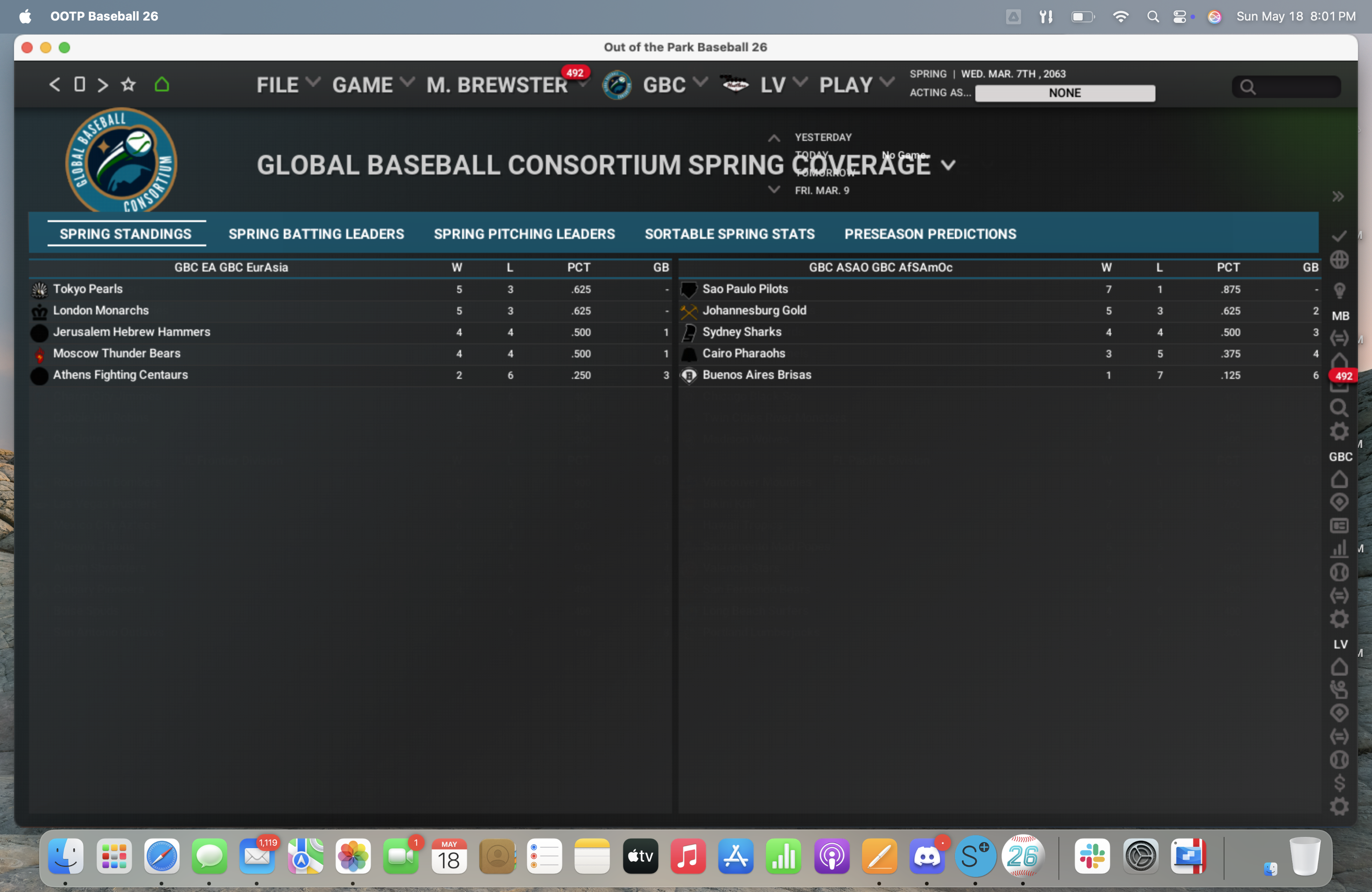Click the large Global Baseball Consortium logo

click(121, 160)
